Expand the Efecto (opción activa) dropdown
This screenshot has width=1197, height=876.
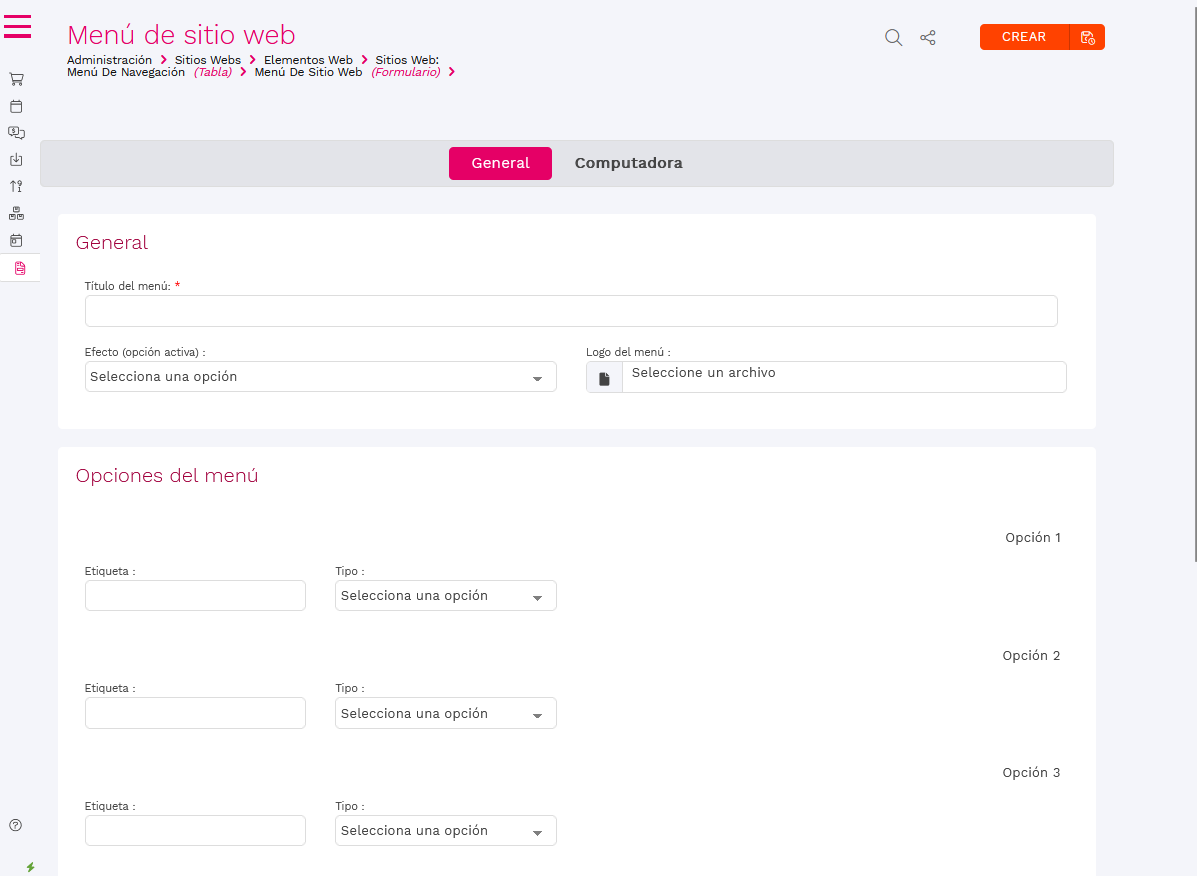tap(320, 377)
